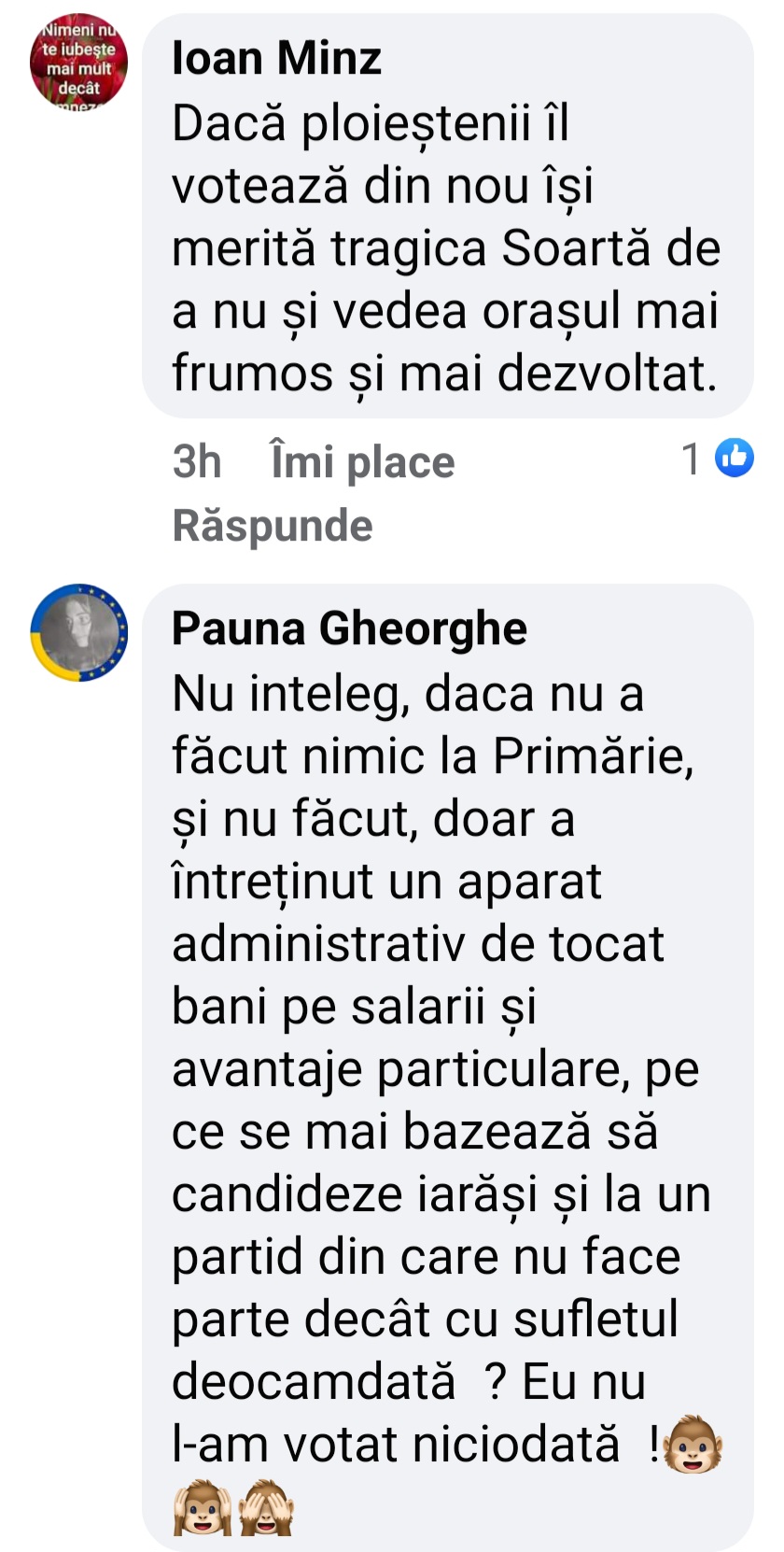View the reaction count showing 1

692,459
